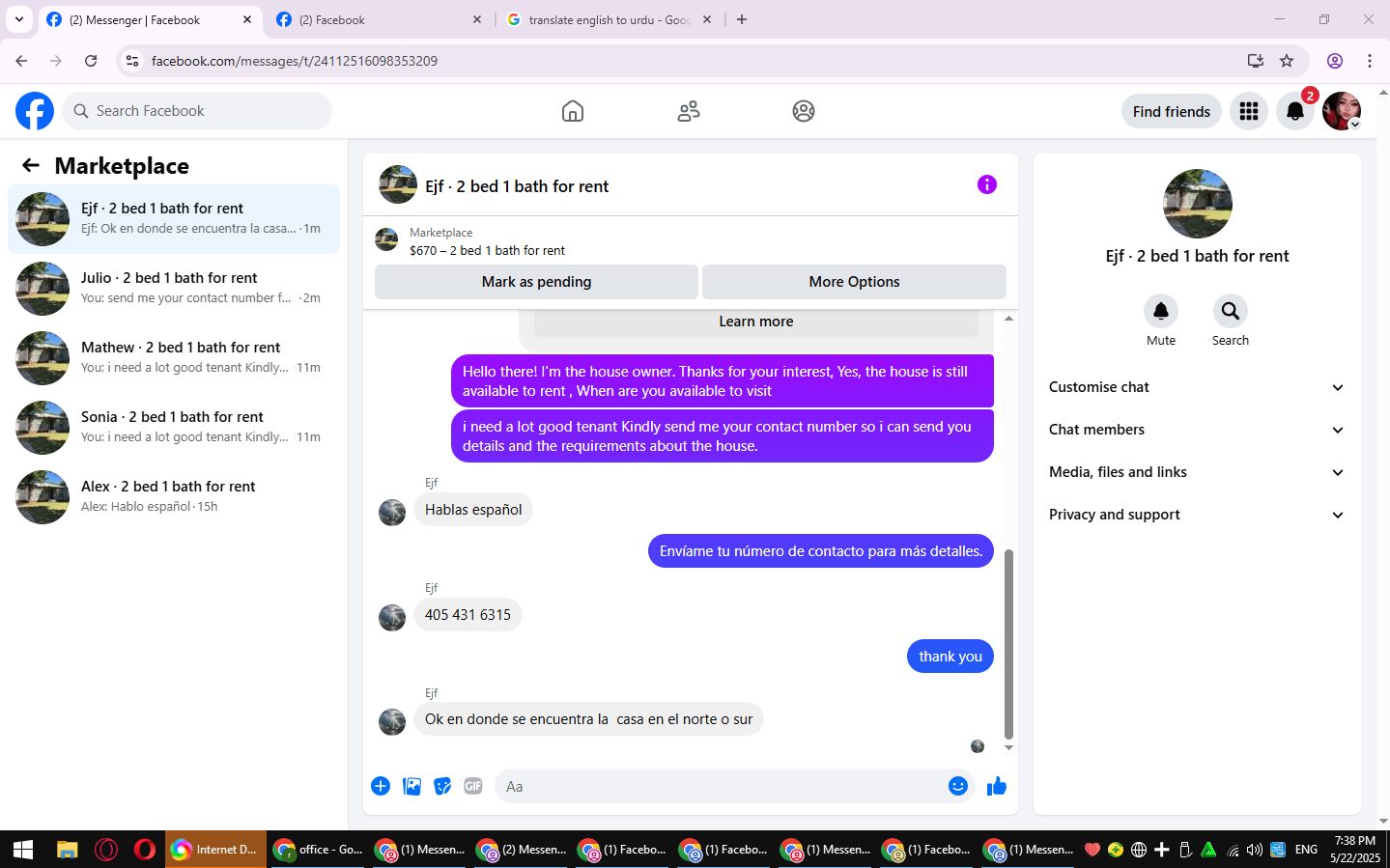
Task: Choose a sticker from the sticker icon
Action: (x=442, y=786)
